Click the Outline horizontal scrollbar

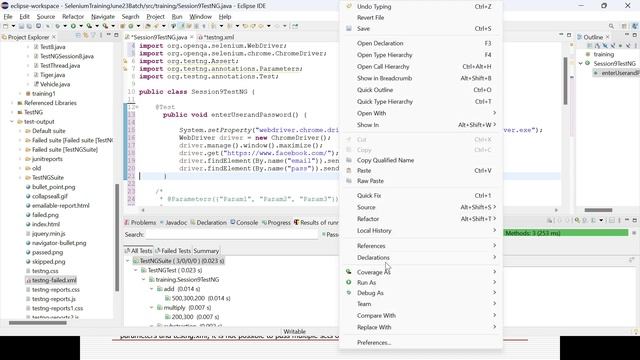click(x=598, y=210)
